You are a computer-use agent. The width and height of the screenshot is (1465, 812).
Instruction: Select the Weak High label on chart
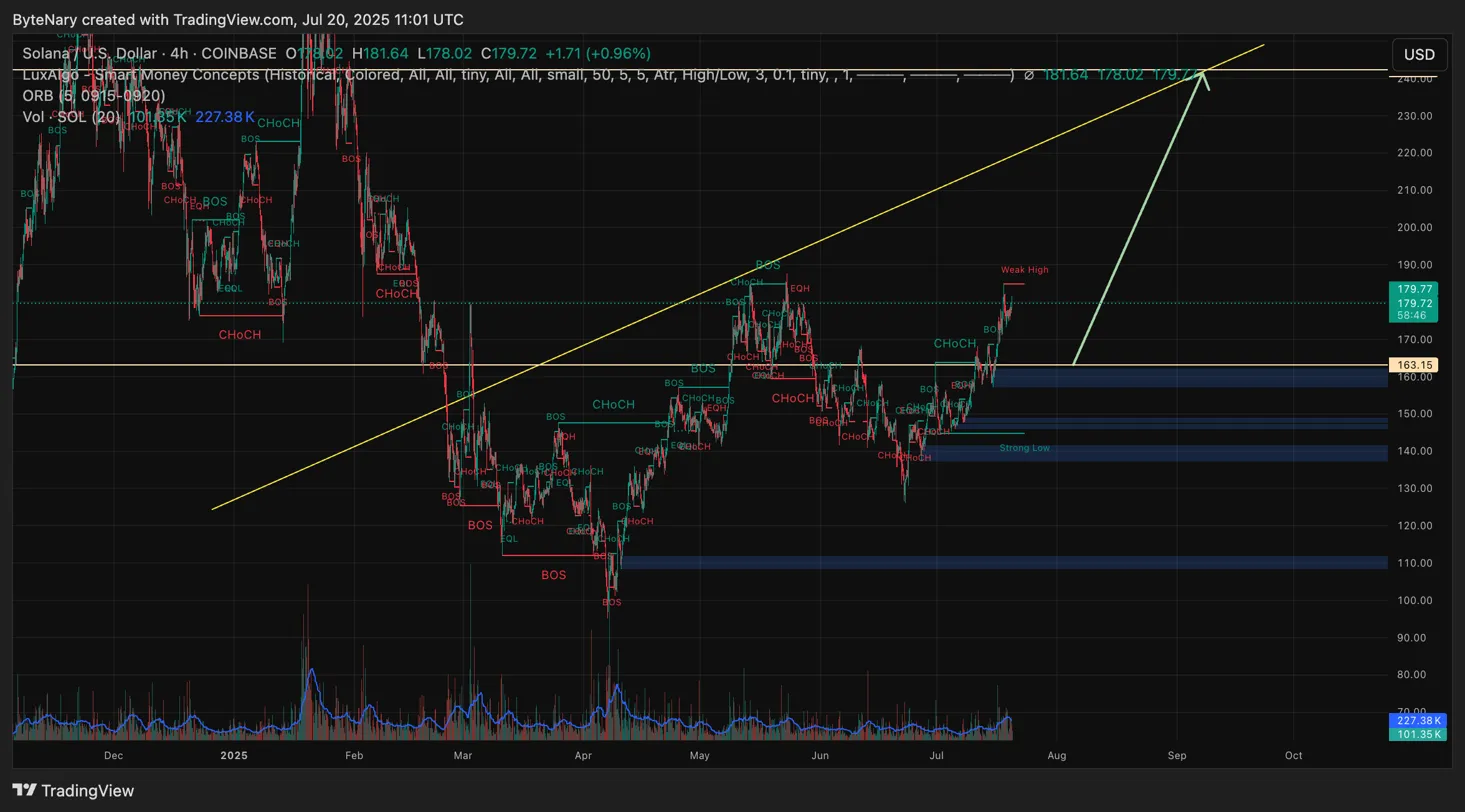coord(1024,270)
